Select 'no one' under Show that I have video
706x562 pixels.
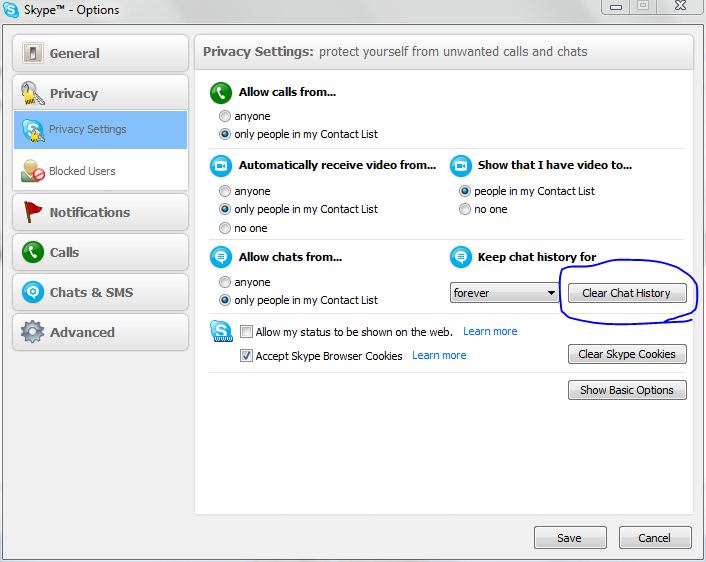[465, 209]
